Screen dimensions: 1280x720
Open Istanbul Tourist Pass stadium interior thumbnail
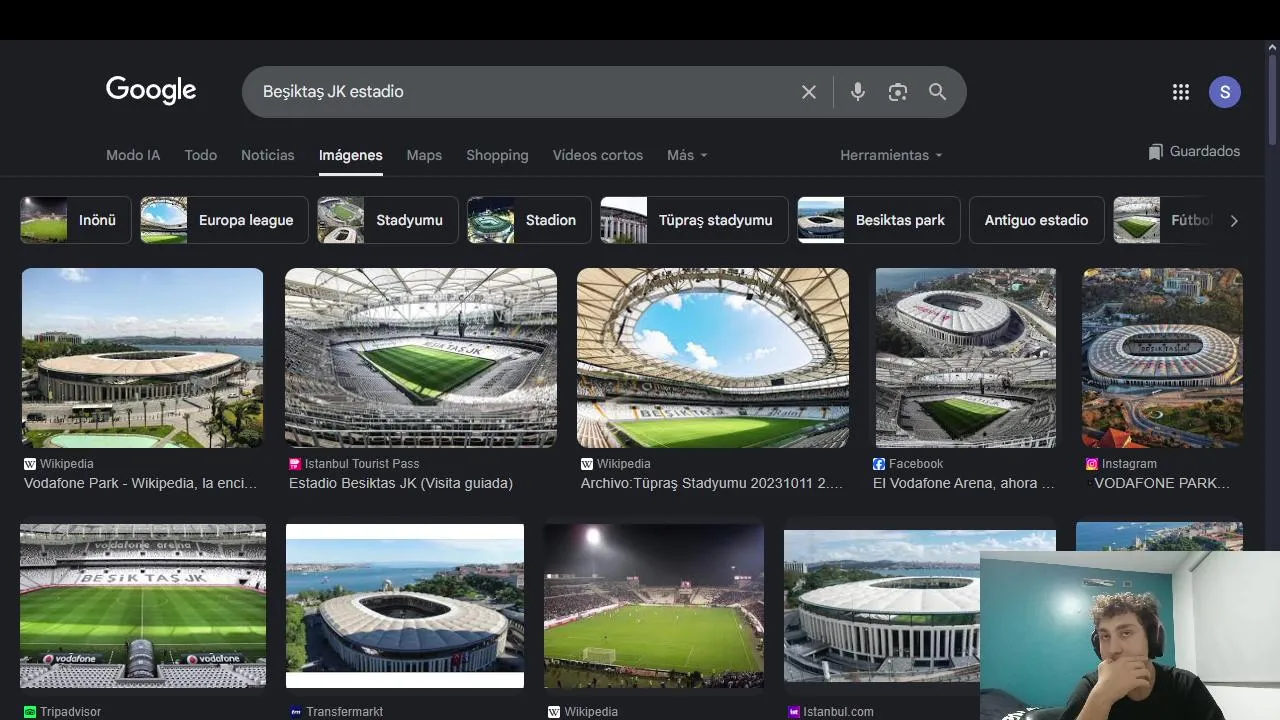tap(421, 358)
